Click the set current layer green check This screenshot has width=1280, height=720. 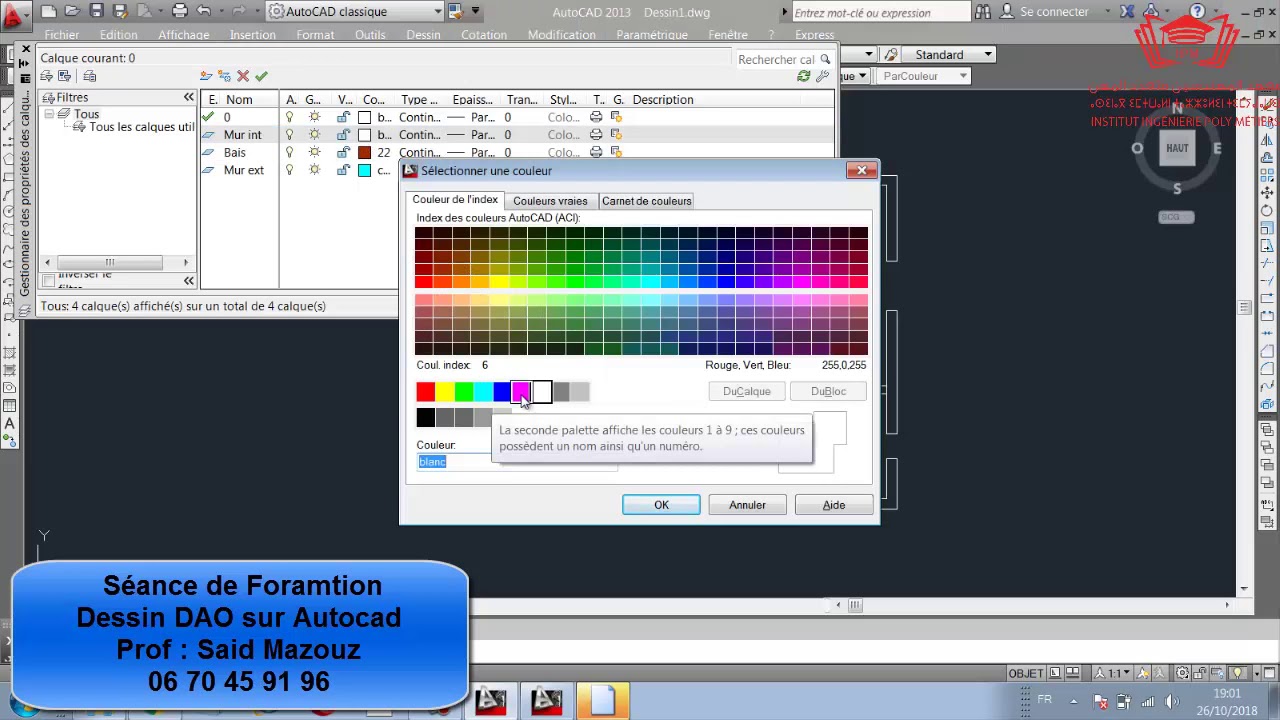[x=261, y=76]
